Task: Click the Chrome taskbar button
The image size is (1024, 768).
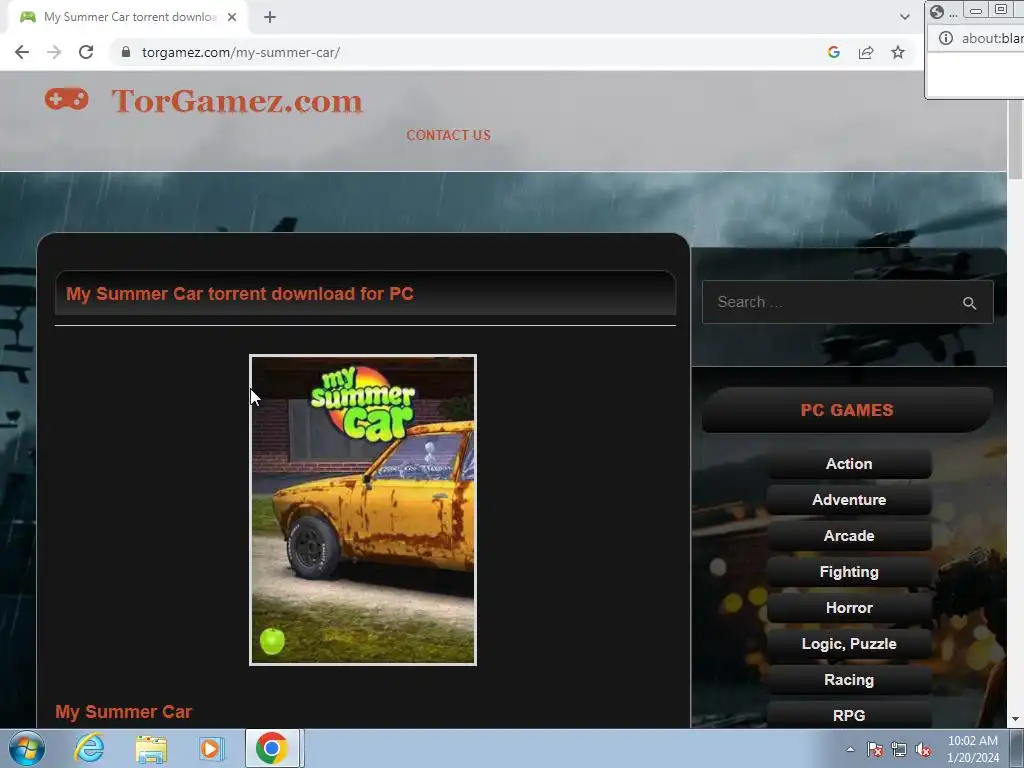Action: [272, 748]
